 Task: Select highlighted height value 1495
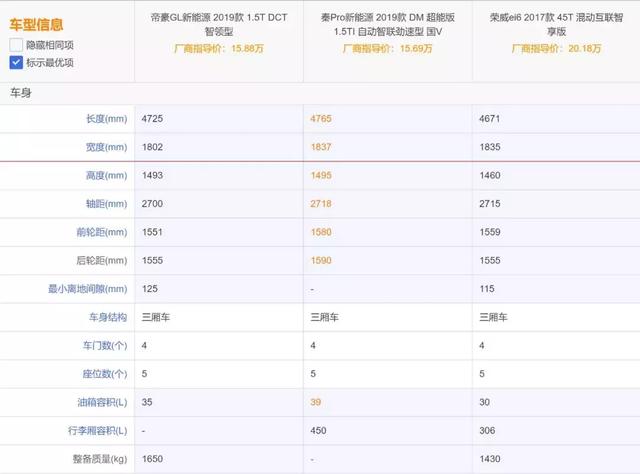click(x=321, y=176)
